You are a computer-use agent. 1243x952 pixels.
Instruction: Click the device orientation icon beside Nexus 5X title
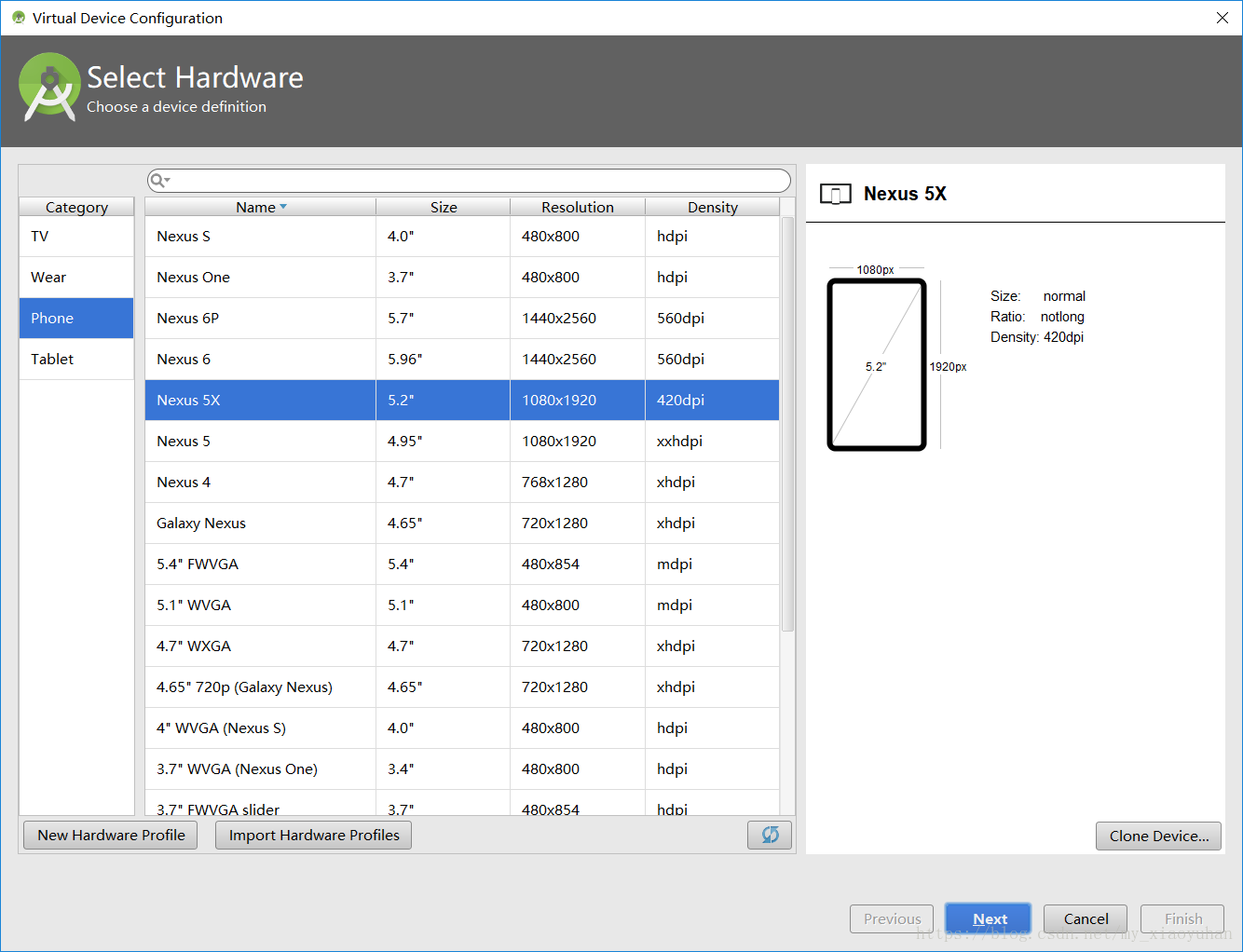836,194
